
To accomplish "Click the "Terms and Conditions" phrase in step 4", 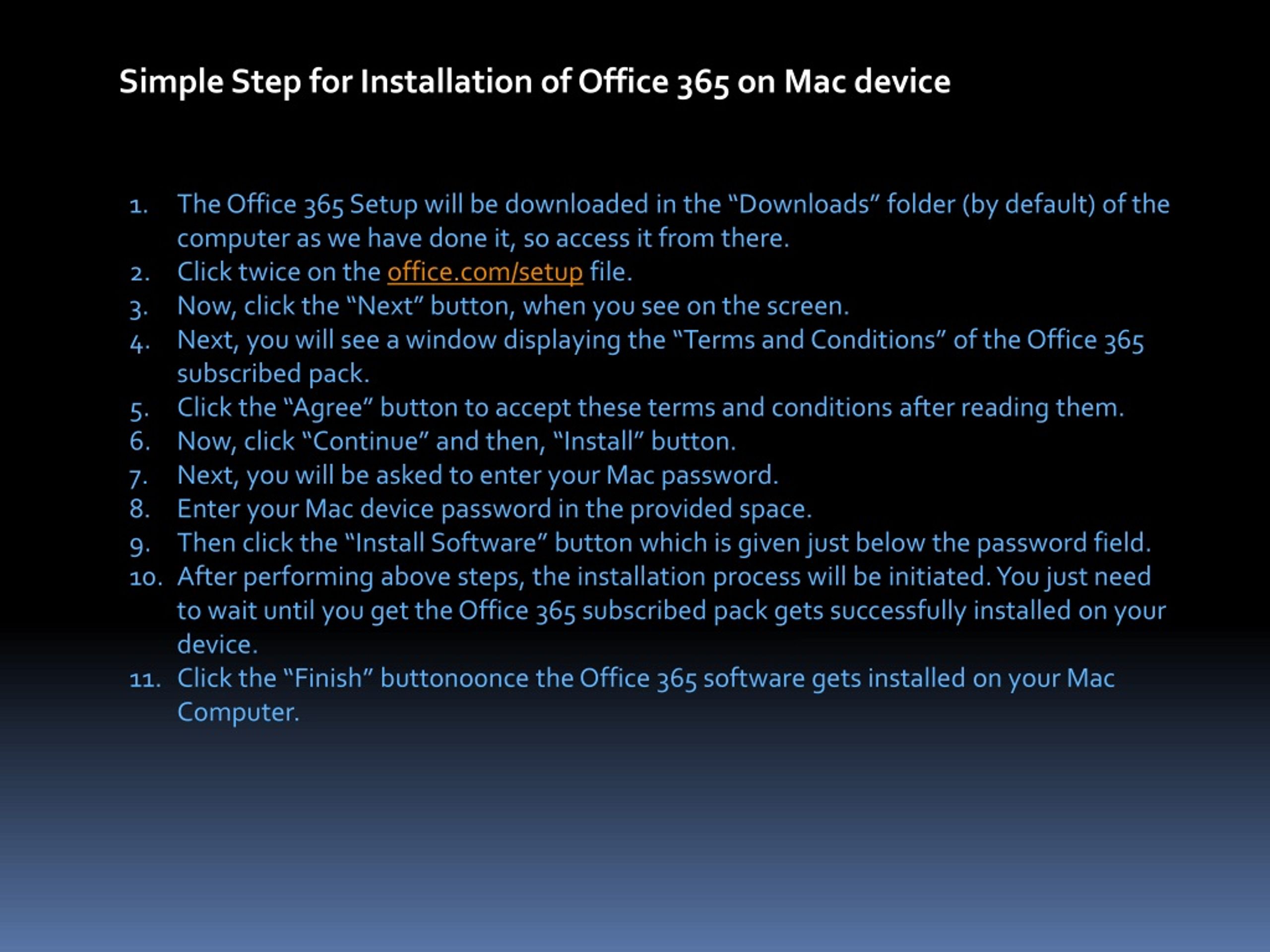I will click(809, 340).
